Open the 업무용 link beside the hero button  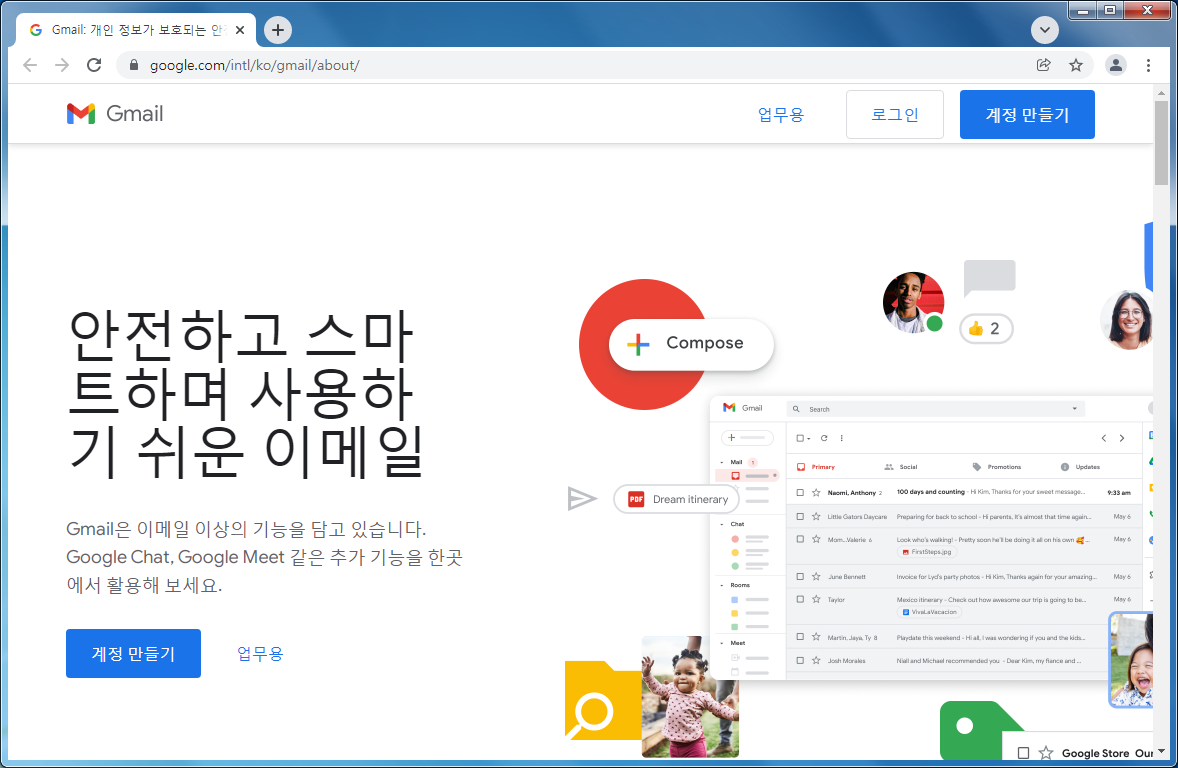(x=260, y=654)
